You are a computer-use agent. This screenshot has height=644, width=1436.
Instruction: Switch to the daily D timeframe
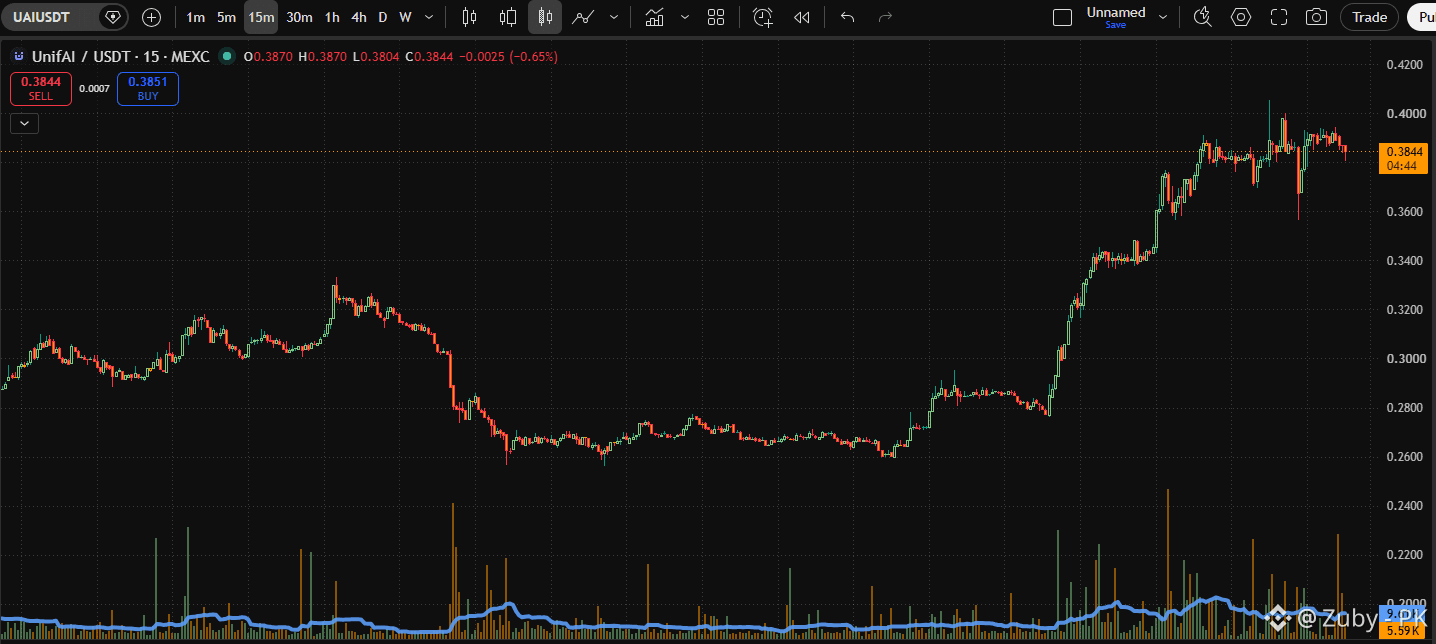point(382,17)
